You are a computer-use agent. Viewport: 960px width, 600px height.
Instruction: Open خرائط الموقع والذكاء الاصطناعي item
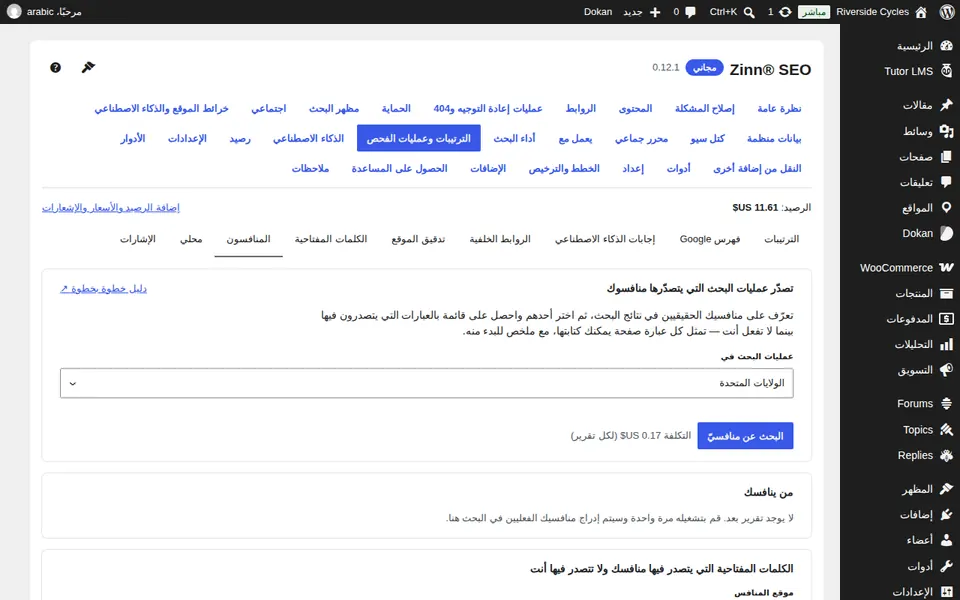tap(162, 109)
